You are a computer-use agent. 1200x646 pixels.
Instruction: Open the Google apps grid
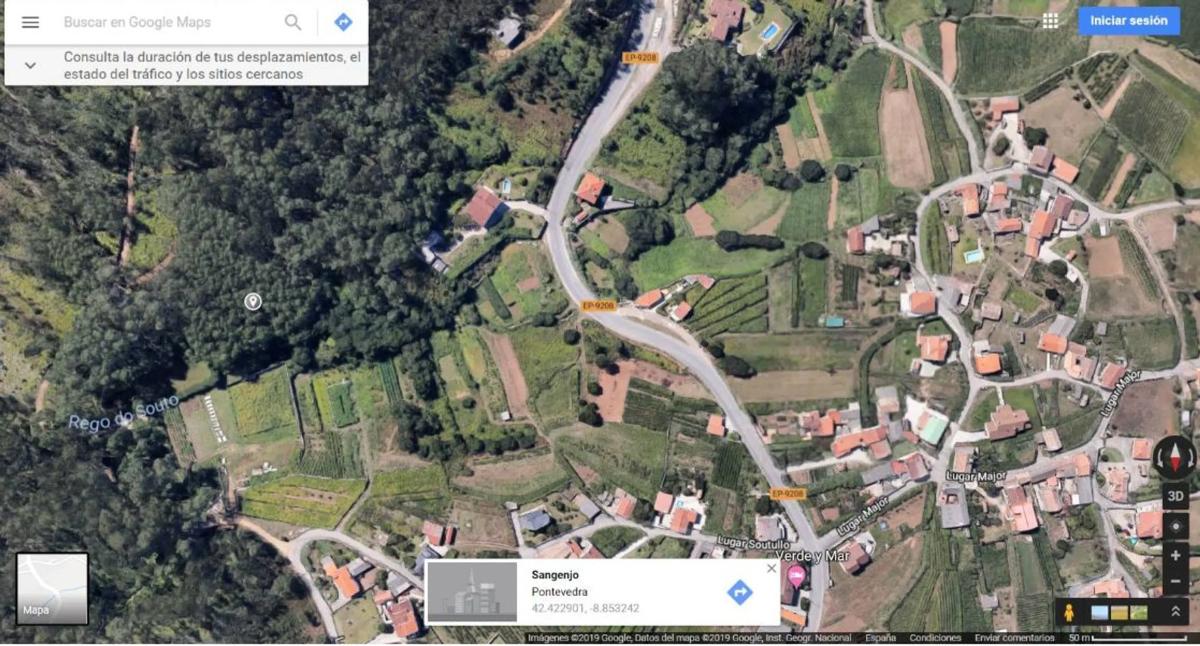coord(1050,21)
